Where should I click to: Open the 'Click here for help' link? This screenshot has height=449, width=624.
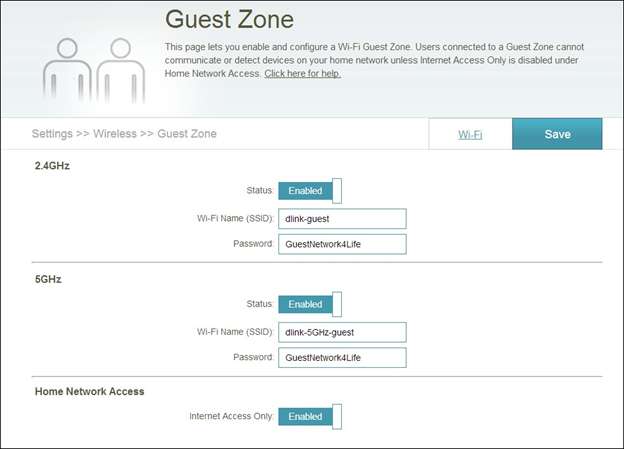pos(302,74)
